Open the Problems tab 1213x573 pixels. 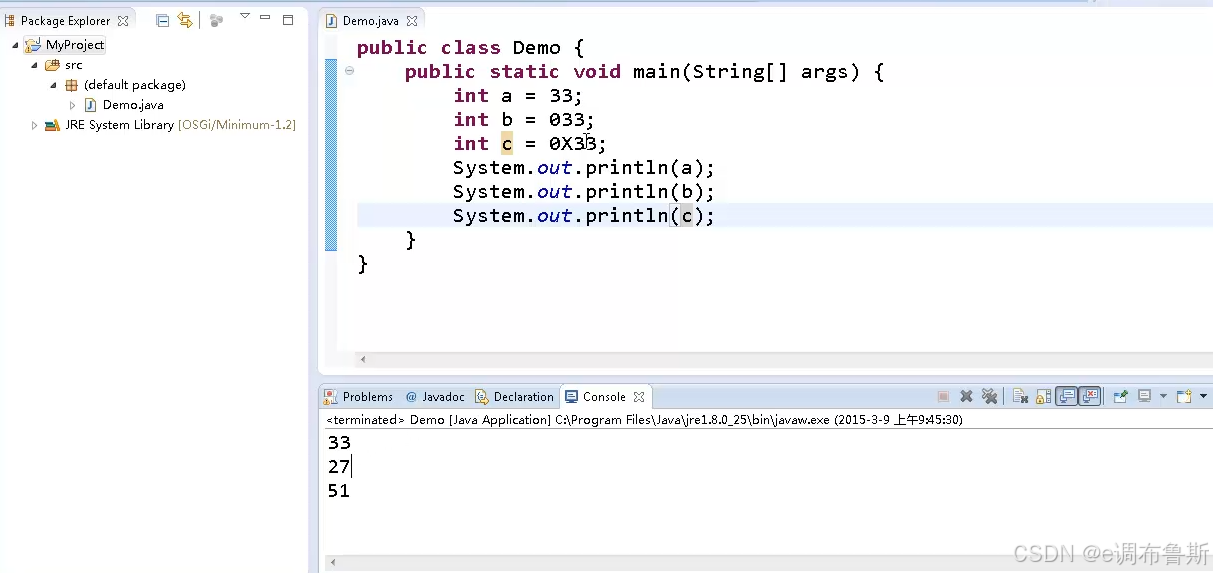coord(359,397)
